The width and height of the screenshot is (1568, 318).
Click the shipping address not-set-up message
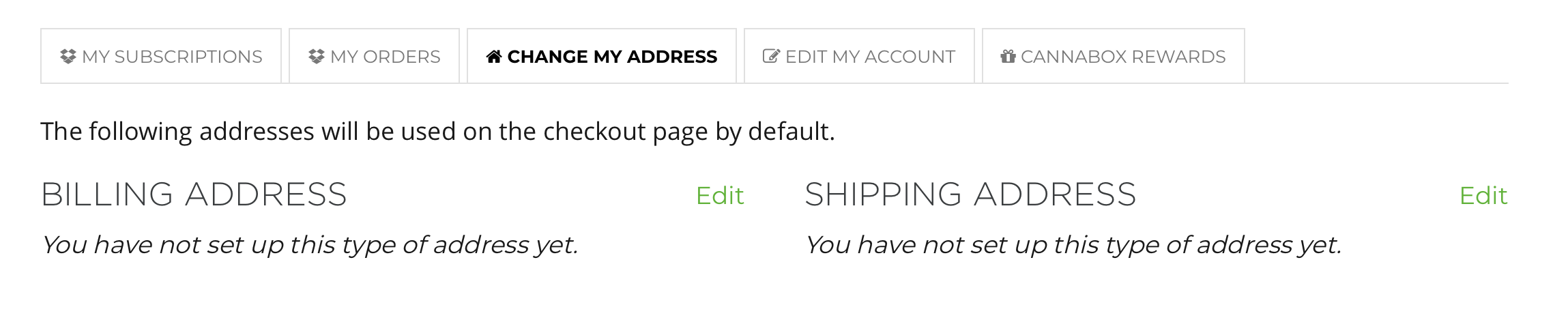pyautogui.click(x=1073, y=244)
